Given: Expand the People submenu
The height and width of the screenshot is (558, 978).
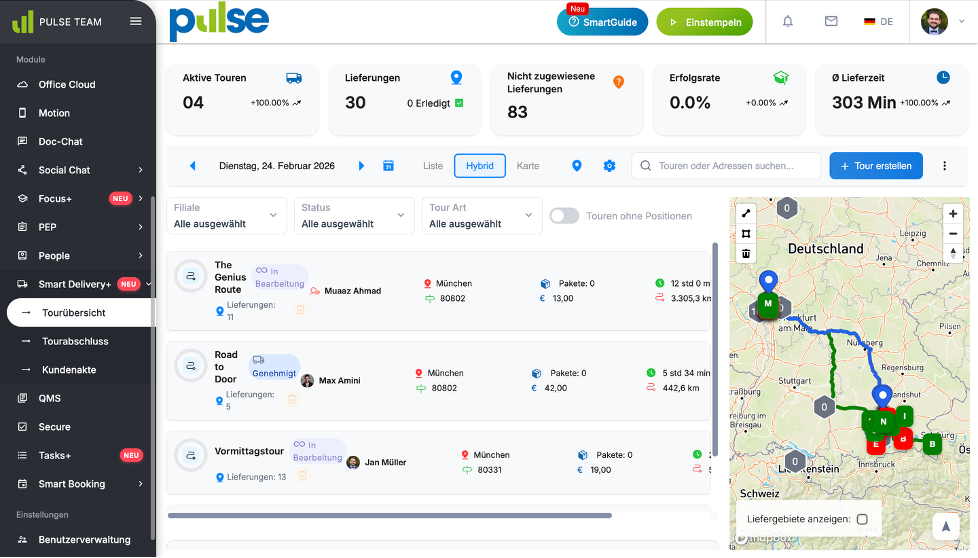Looking at the screenshot, I should (x=140, y=256).
